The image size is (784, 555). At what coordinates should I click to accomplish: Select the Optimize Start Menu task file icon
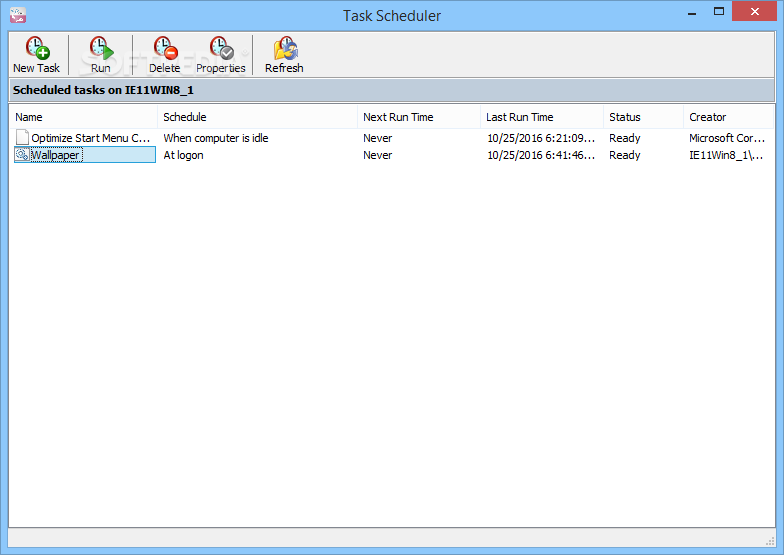22,138
